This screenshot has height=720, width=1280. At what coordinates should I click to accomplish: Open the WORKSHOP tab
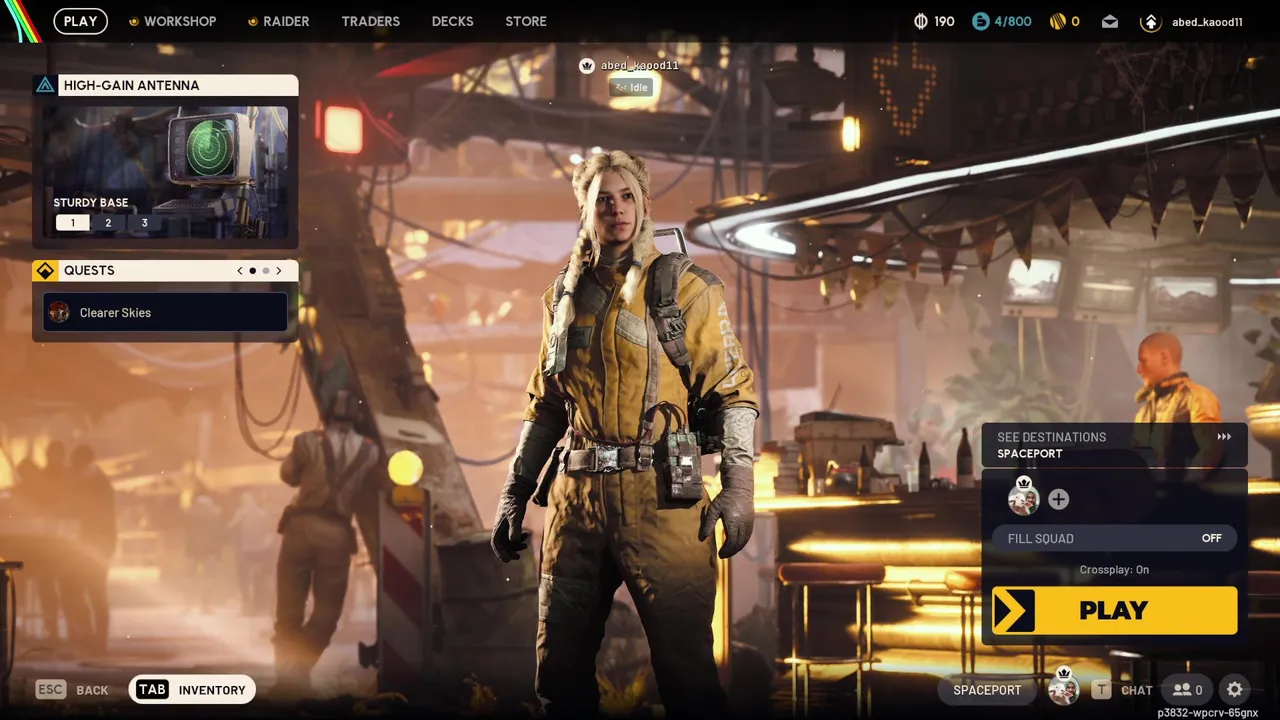172,21
